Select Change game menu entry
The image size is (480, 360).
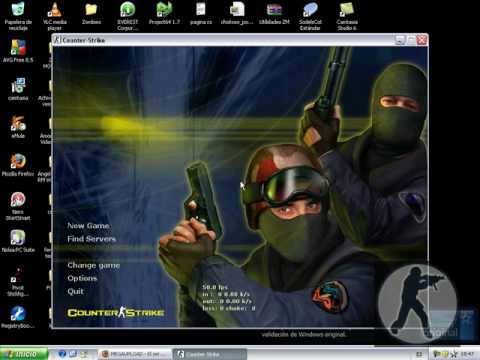(94, 265)
